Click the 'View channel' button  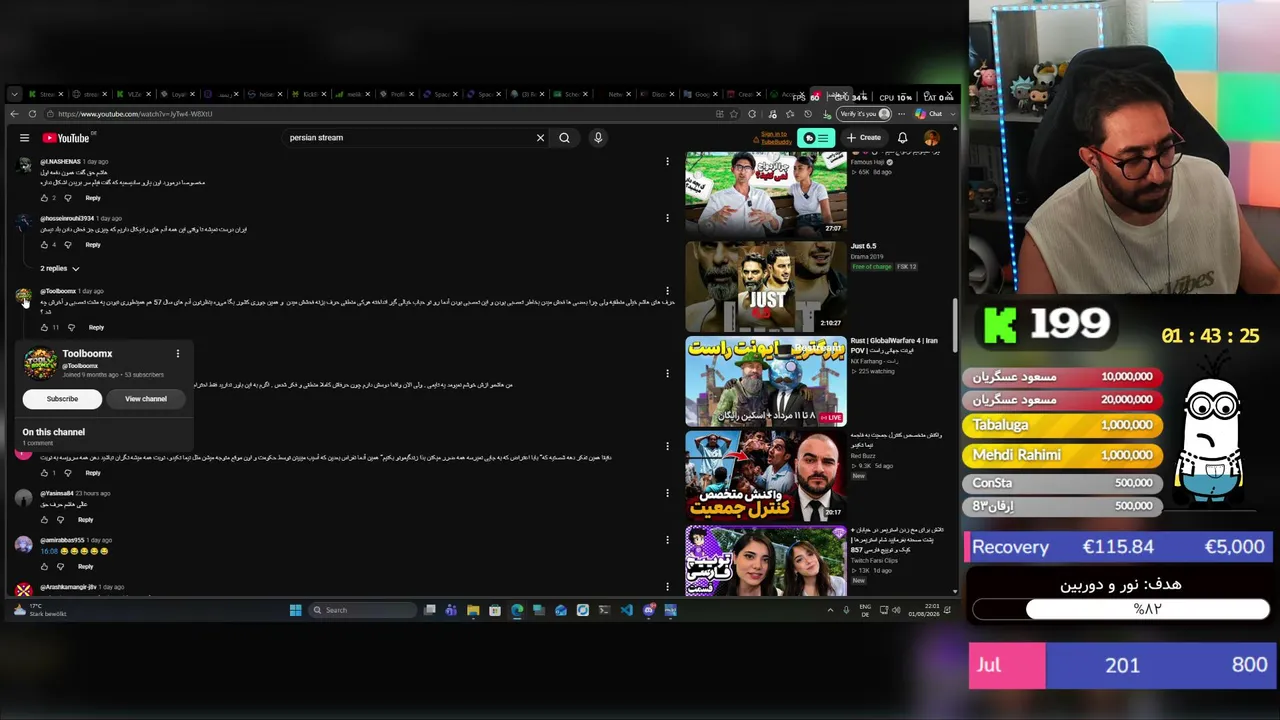coord(146,399)
